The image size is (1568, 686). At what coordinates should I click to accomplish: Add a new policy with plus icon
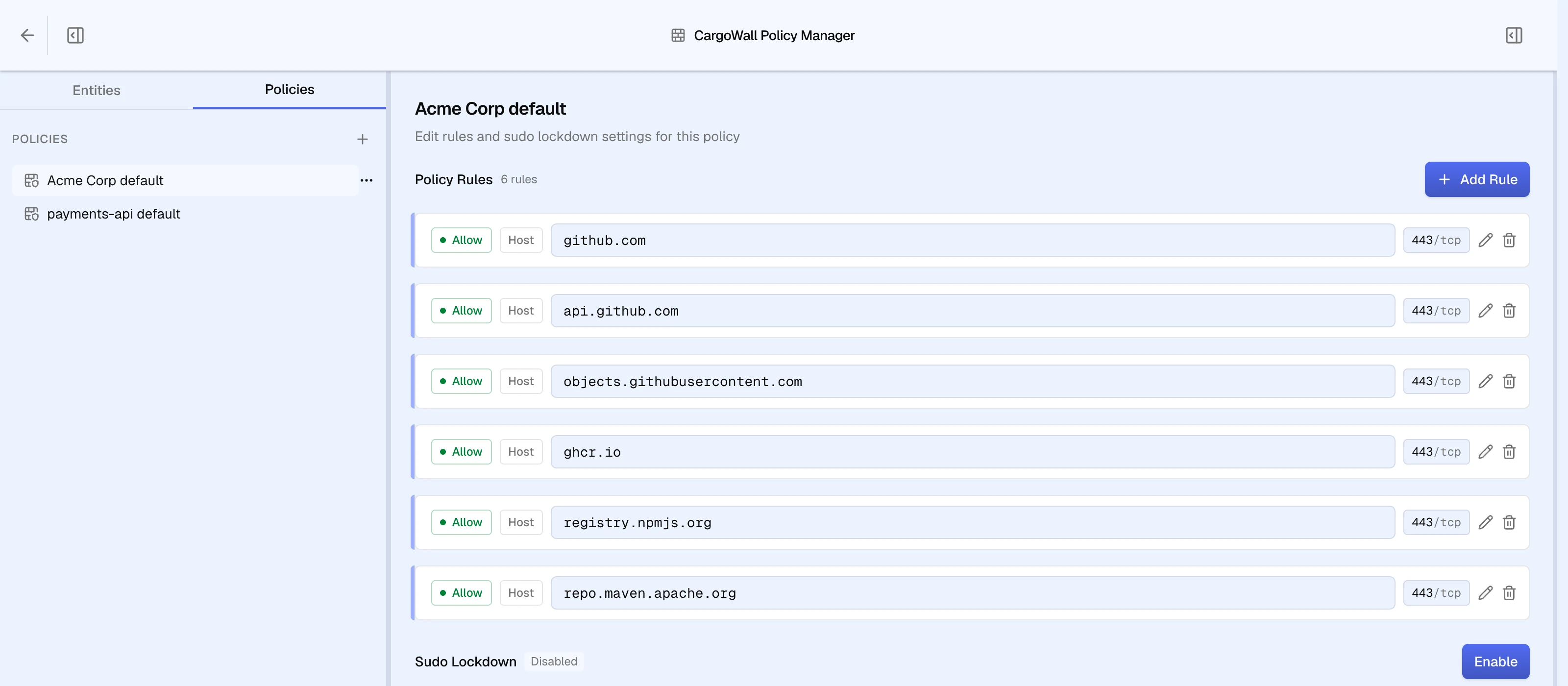363,139
